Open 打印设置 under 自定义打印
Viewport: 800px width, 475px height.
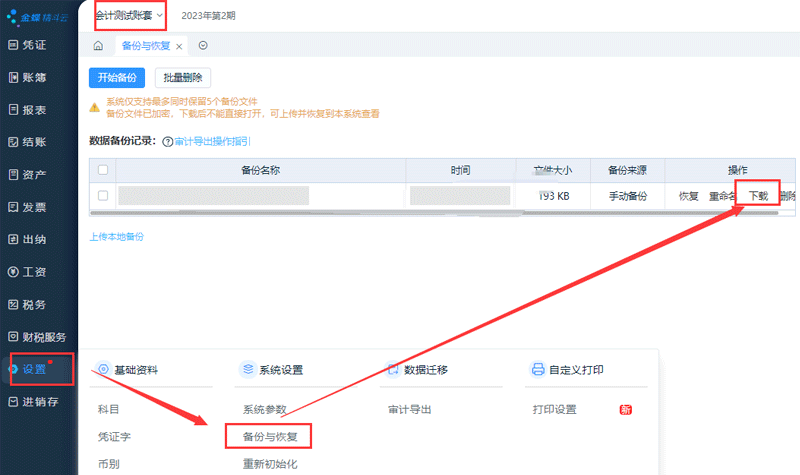click(555, 409)
